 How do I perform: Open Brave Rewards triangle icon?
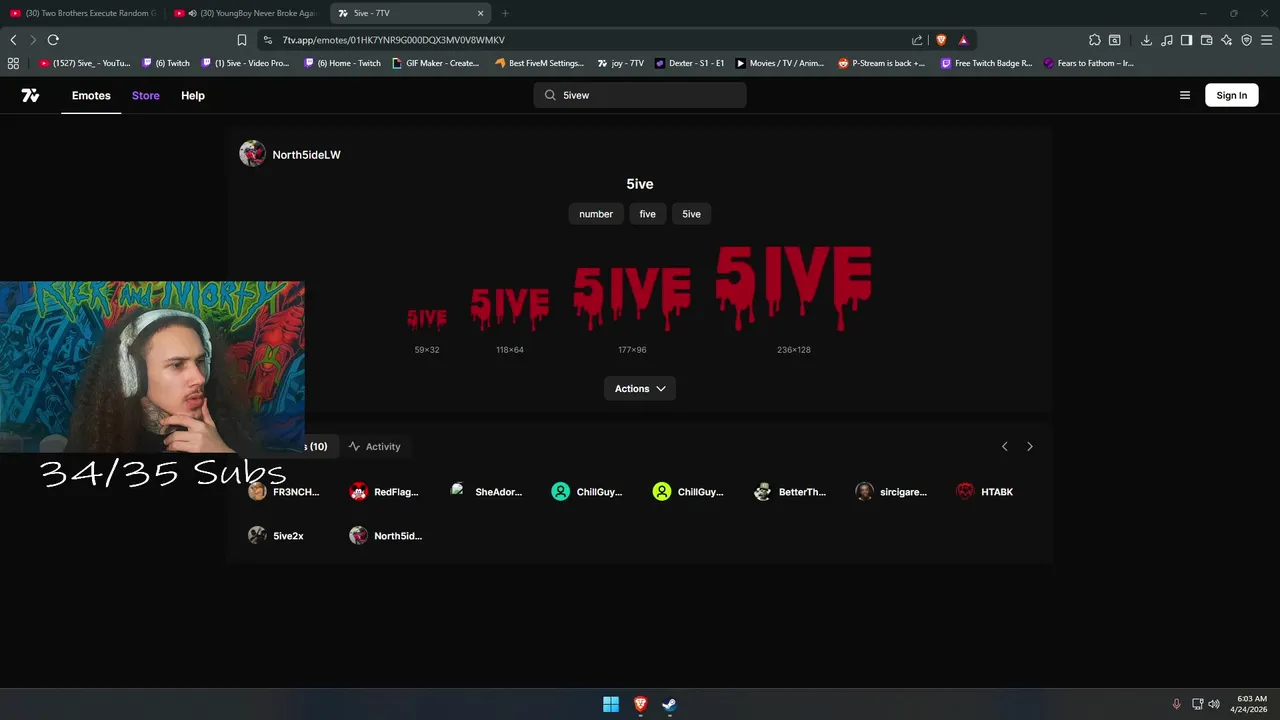point(963,40)
